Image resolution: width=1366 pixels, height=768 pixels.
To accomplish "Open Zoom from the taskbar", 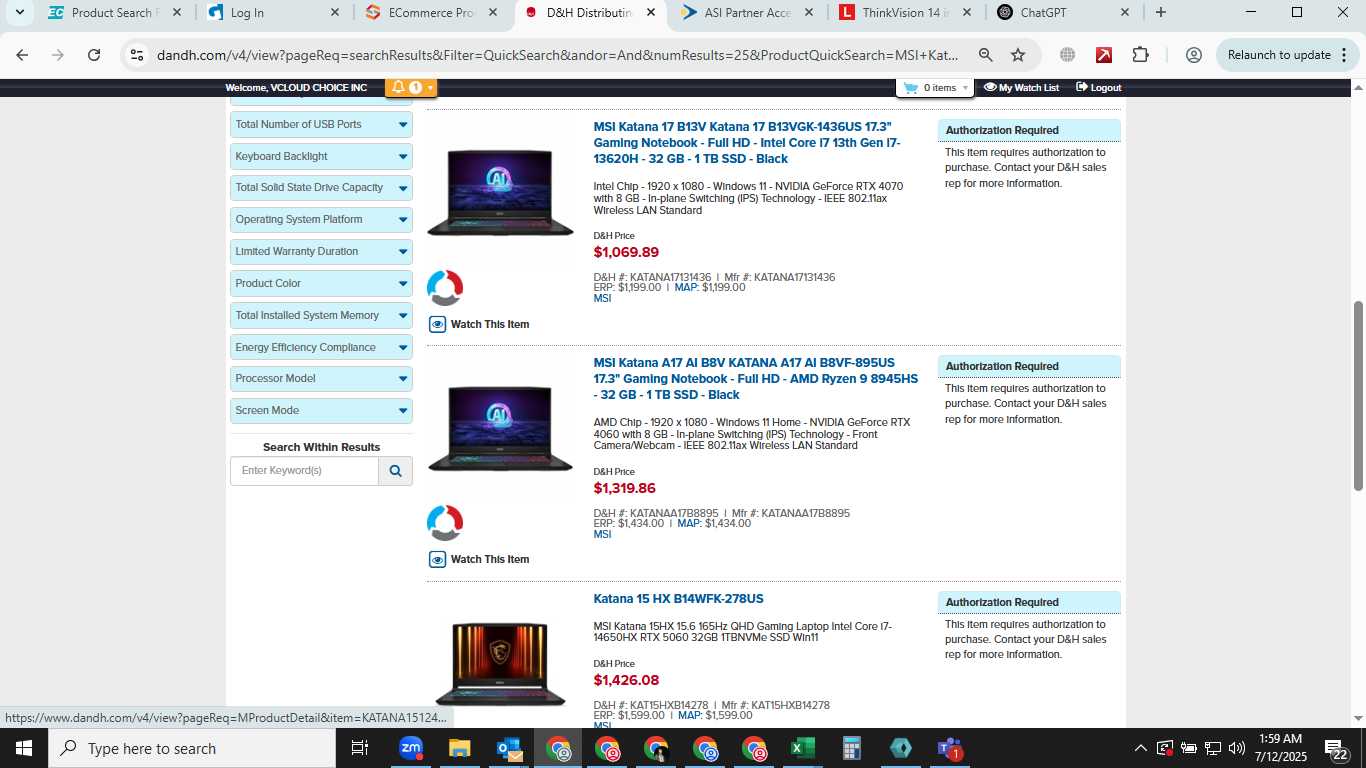I will click(x=411, y=748).
